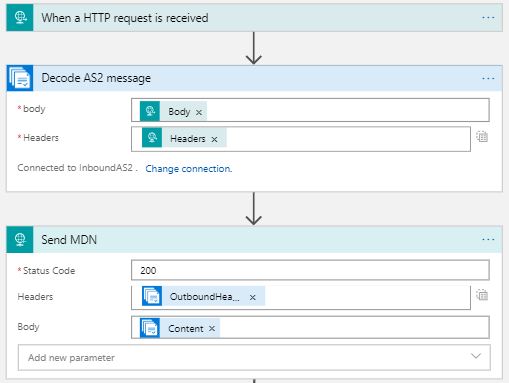The image size is (509, 383).
Task: Switch Decode AS2 Headers to text mode
Action: pos(482,137)
